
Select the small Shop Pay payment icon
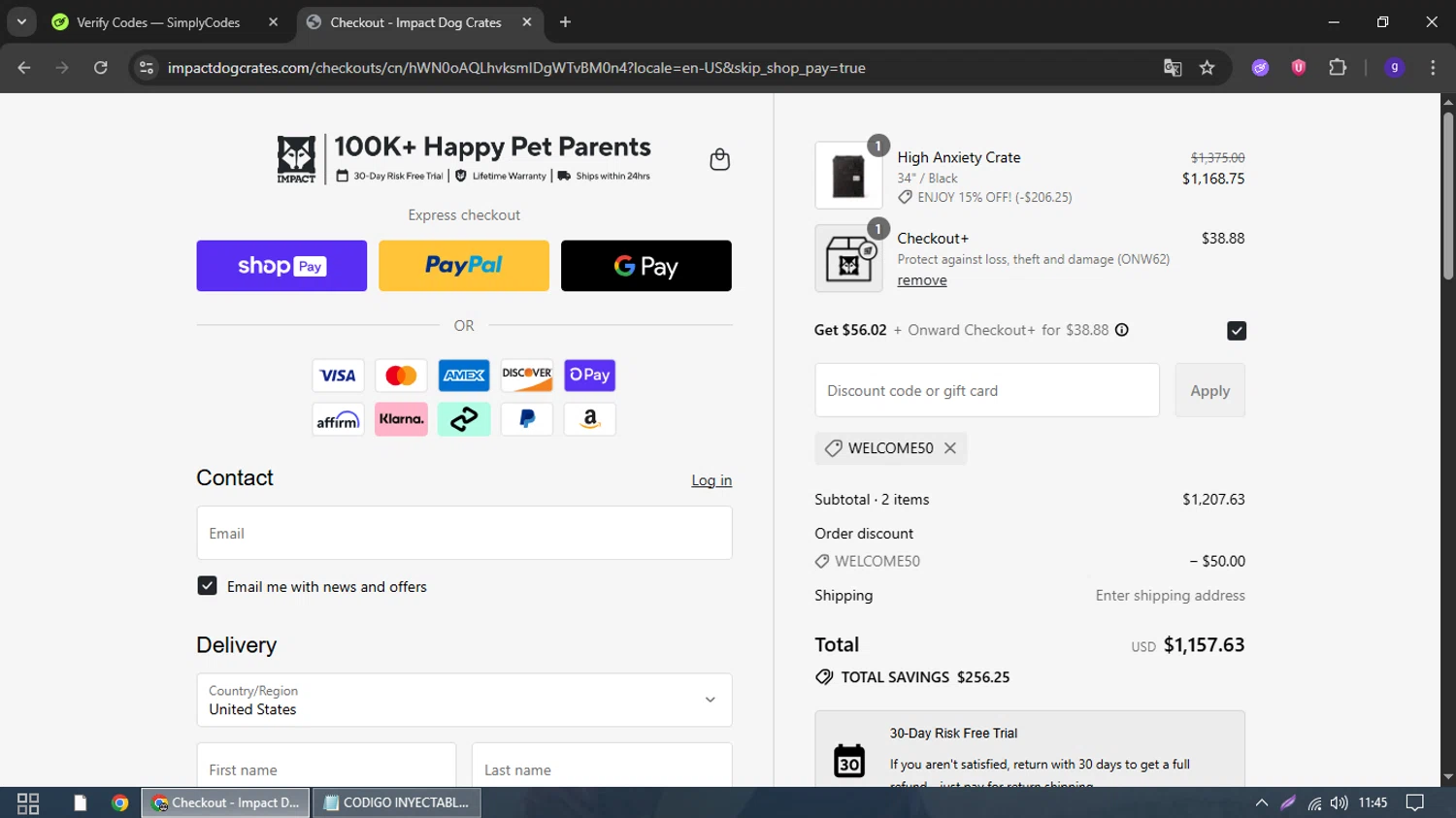[x=590, y=376]
